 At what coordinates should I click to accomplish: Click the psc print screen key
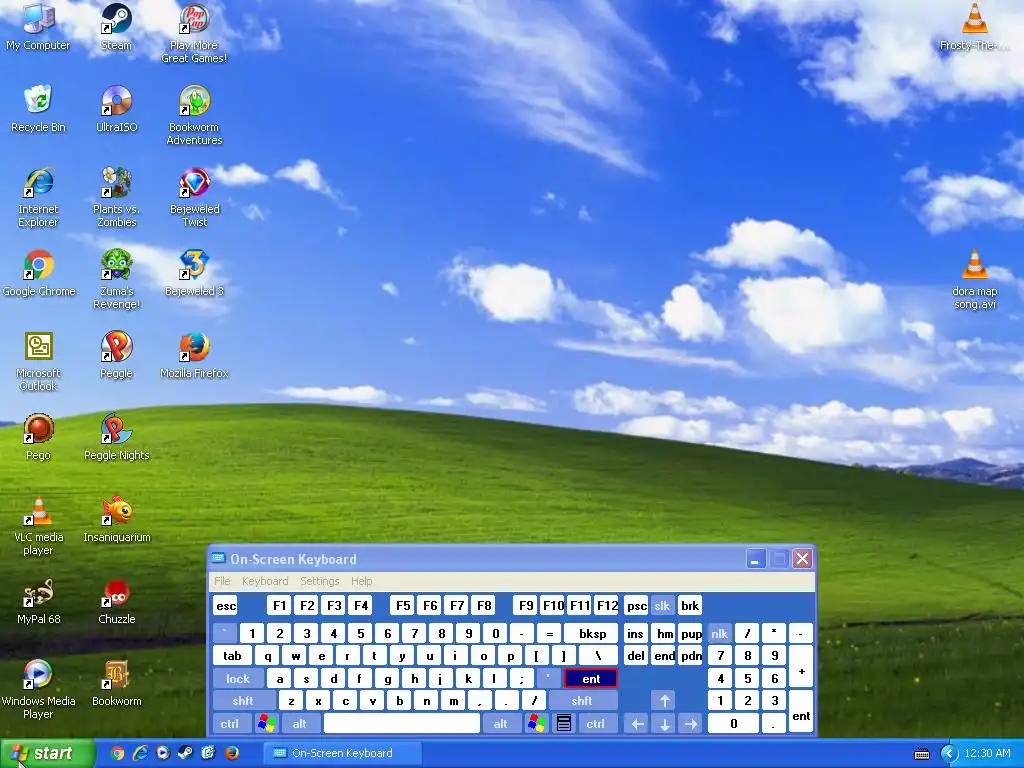click(636, 606)
